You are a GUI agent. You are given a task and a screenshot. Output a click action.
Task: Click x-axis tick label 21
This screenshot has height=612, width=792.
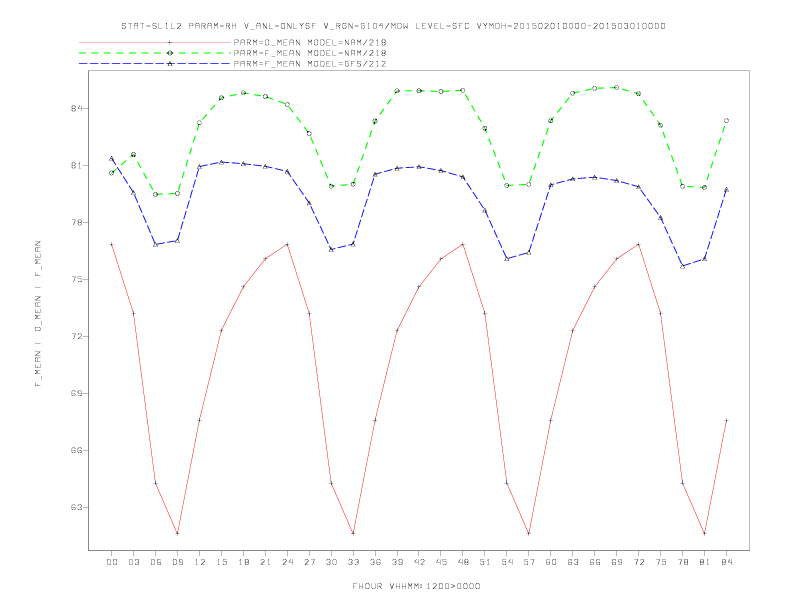coord(266,562)
